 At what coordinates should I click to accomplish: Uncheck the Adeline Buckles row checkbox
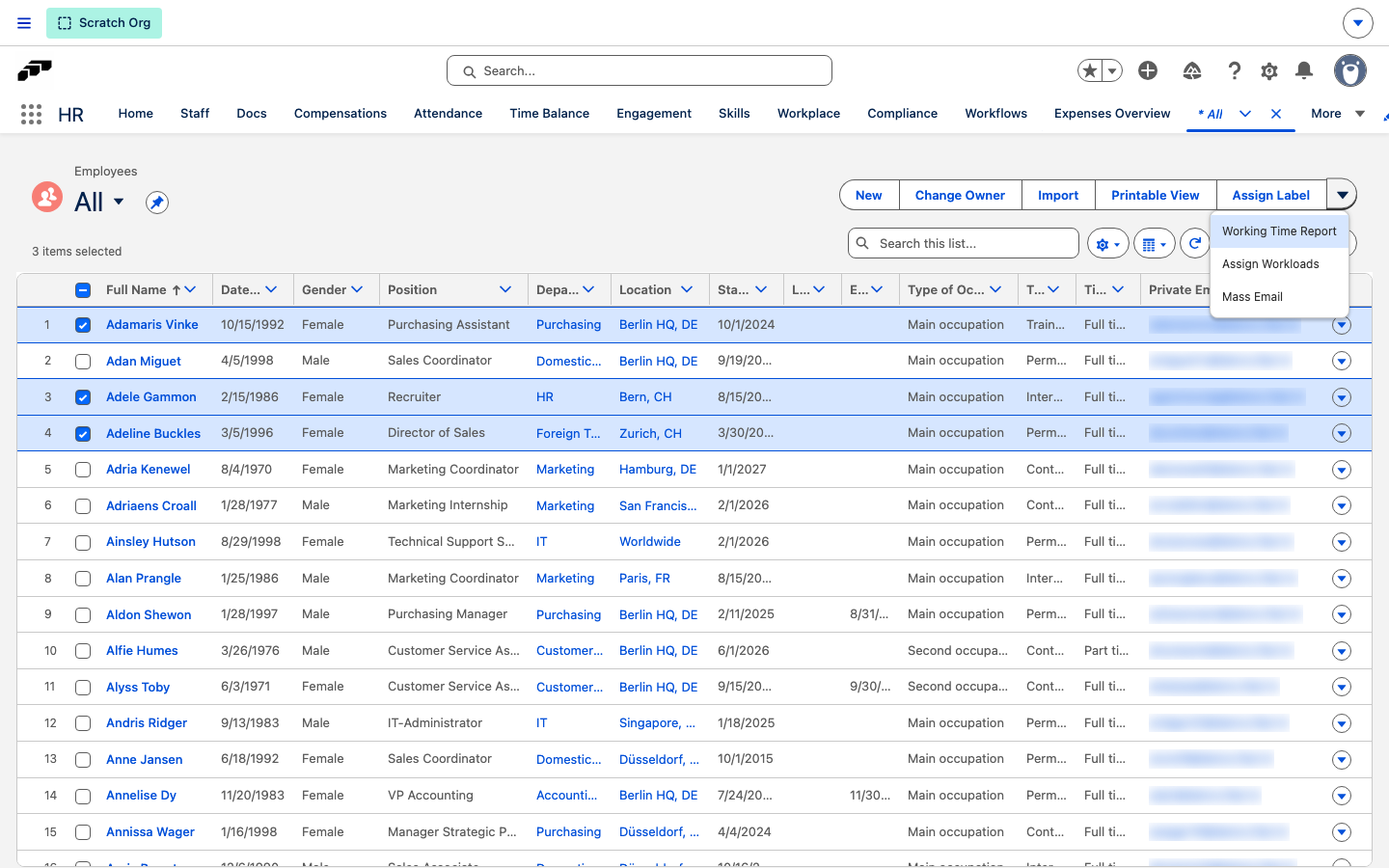click(x=83, y=434)
